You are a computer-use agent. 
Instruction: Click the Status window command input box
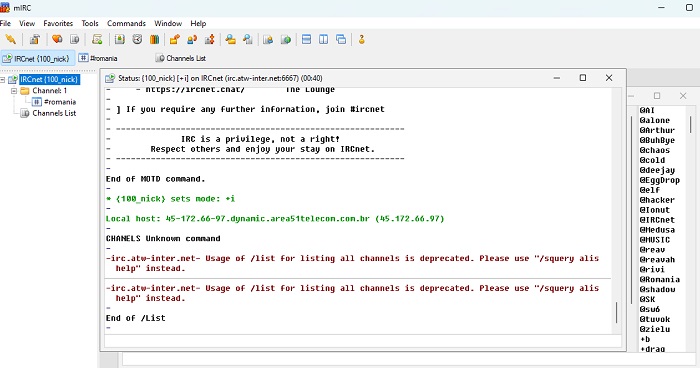coord(362,341)
